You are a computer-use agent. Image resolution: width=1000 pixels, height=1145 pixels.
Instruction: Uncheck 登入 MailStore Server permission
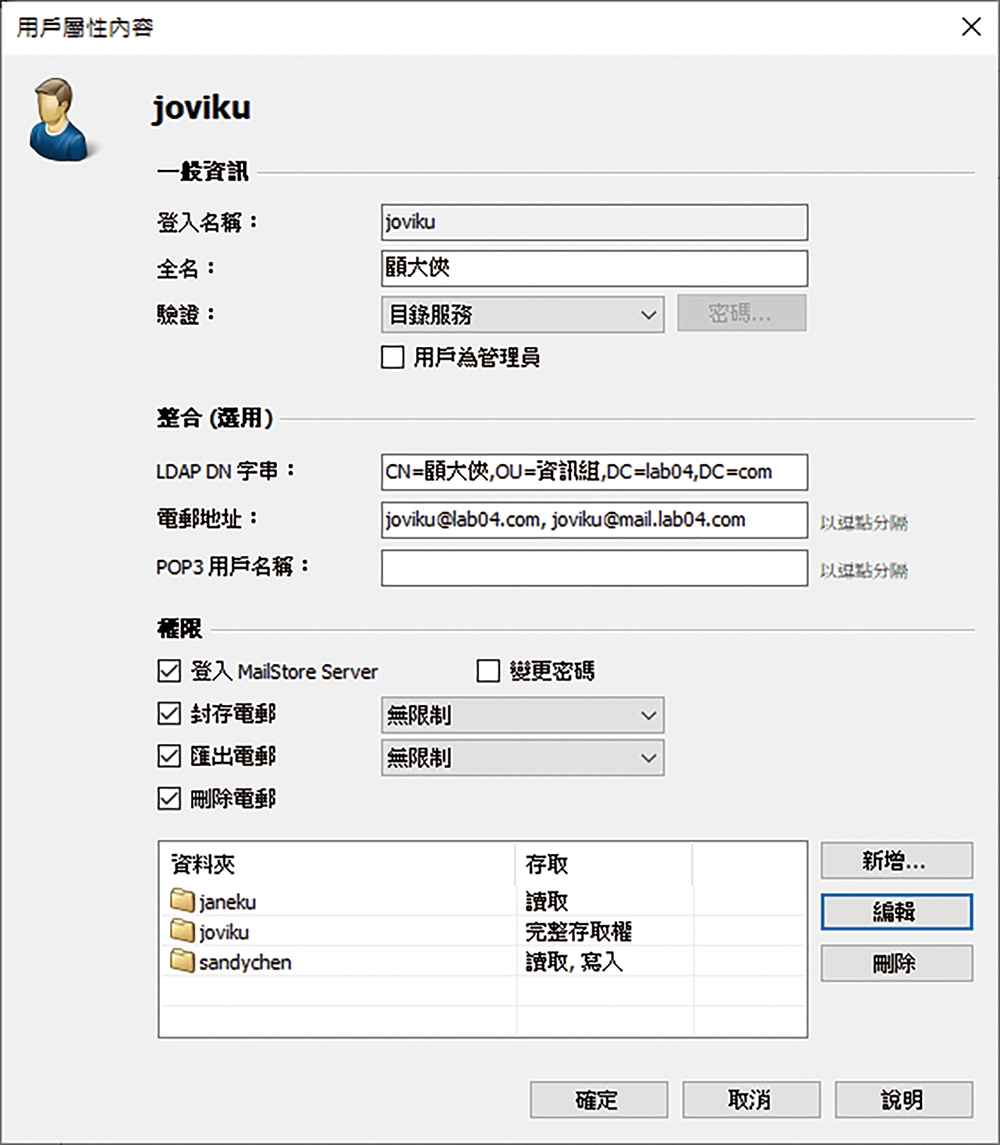pyautogui.click(x=169, y=670)
